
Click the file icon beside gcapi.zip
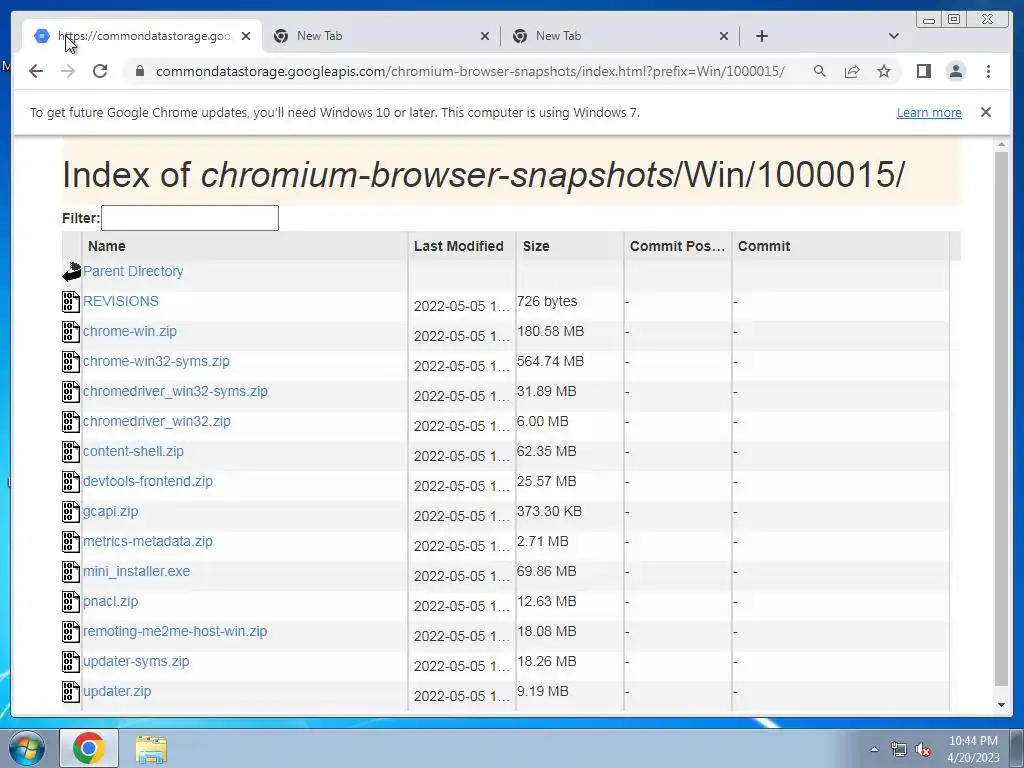pyautogui.click(x=71, y=512)
